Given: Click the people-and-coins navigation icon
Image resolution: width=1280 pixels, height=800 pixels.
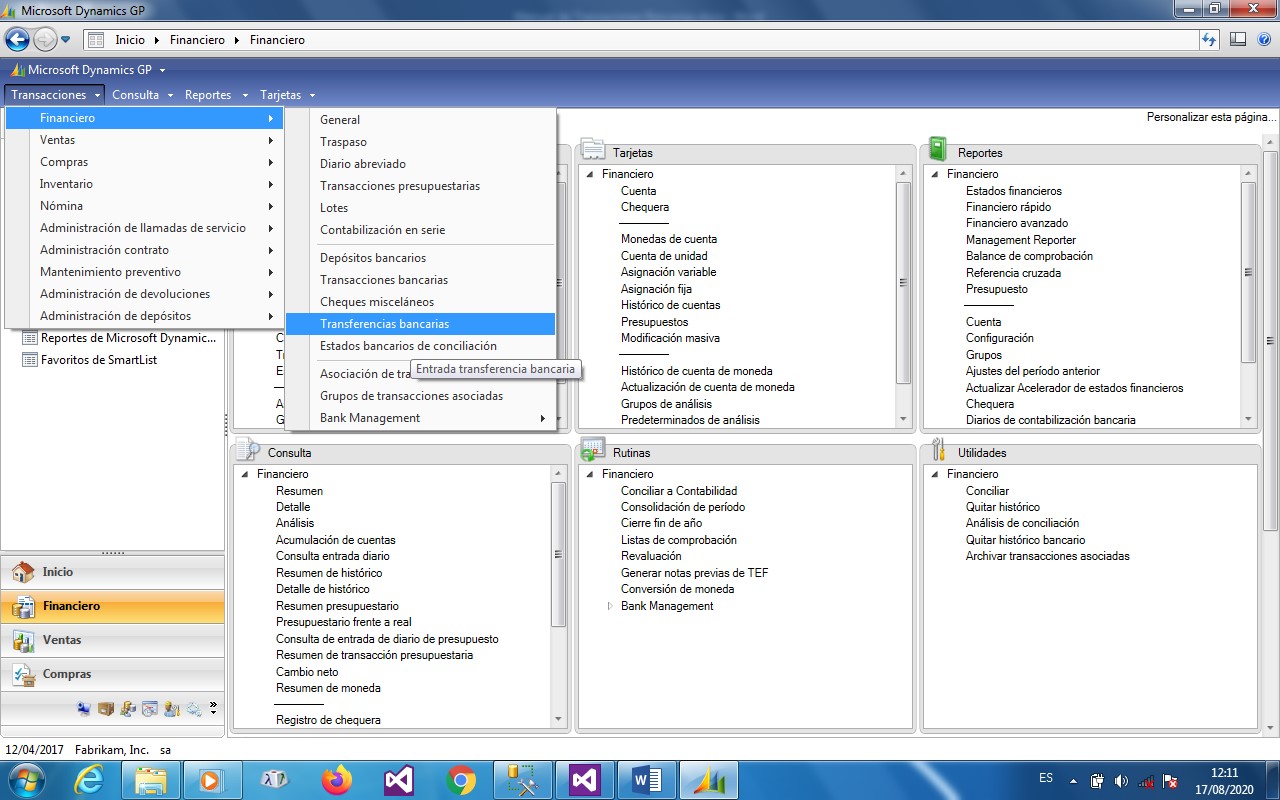Looking at the screenshot, I should [128, 709].
